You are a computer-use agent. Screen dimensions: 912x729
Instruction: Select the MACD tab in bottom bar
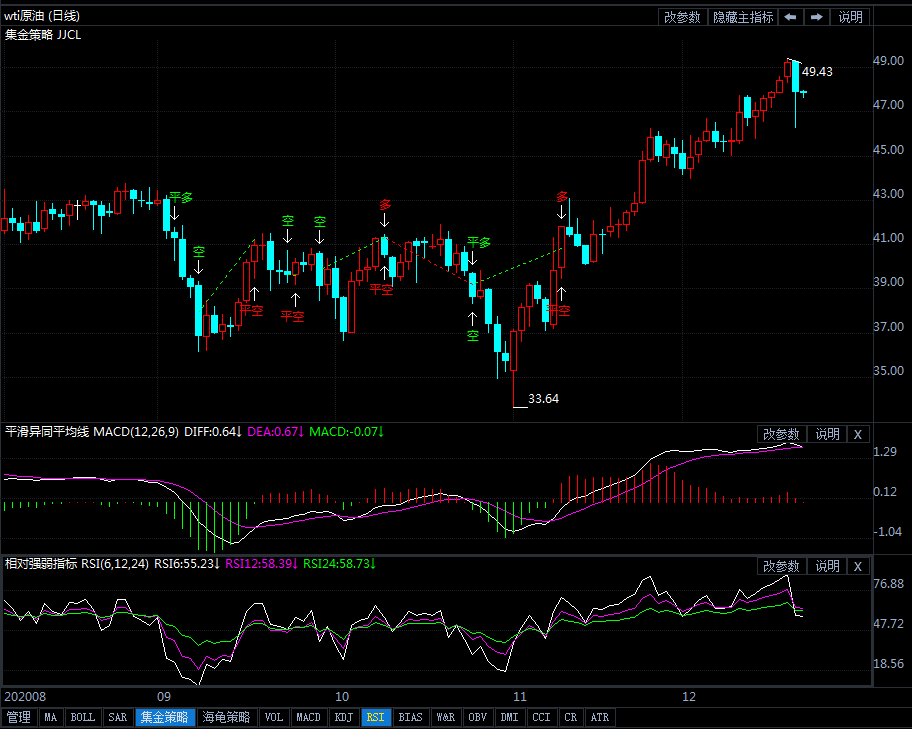click(x=308, y=717)
